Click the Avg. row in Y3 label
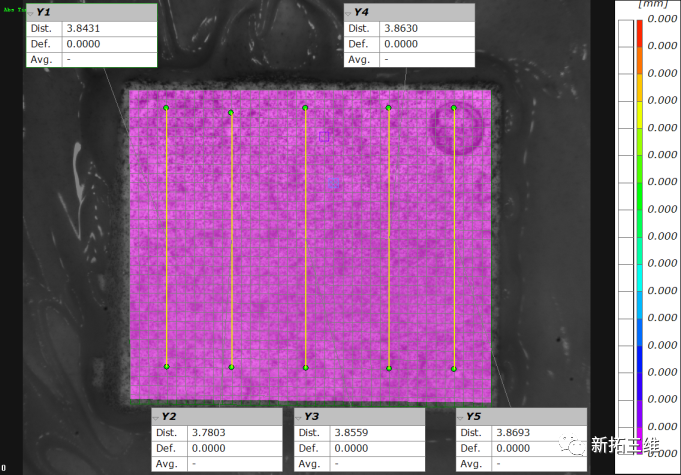 [x=359, y=464]
